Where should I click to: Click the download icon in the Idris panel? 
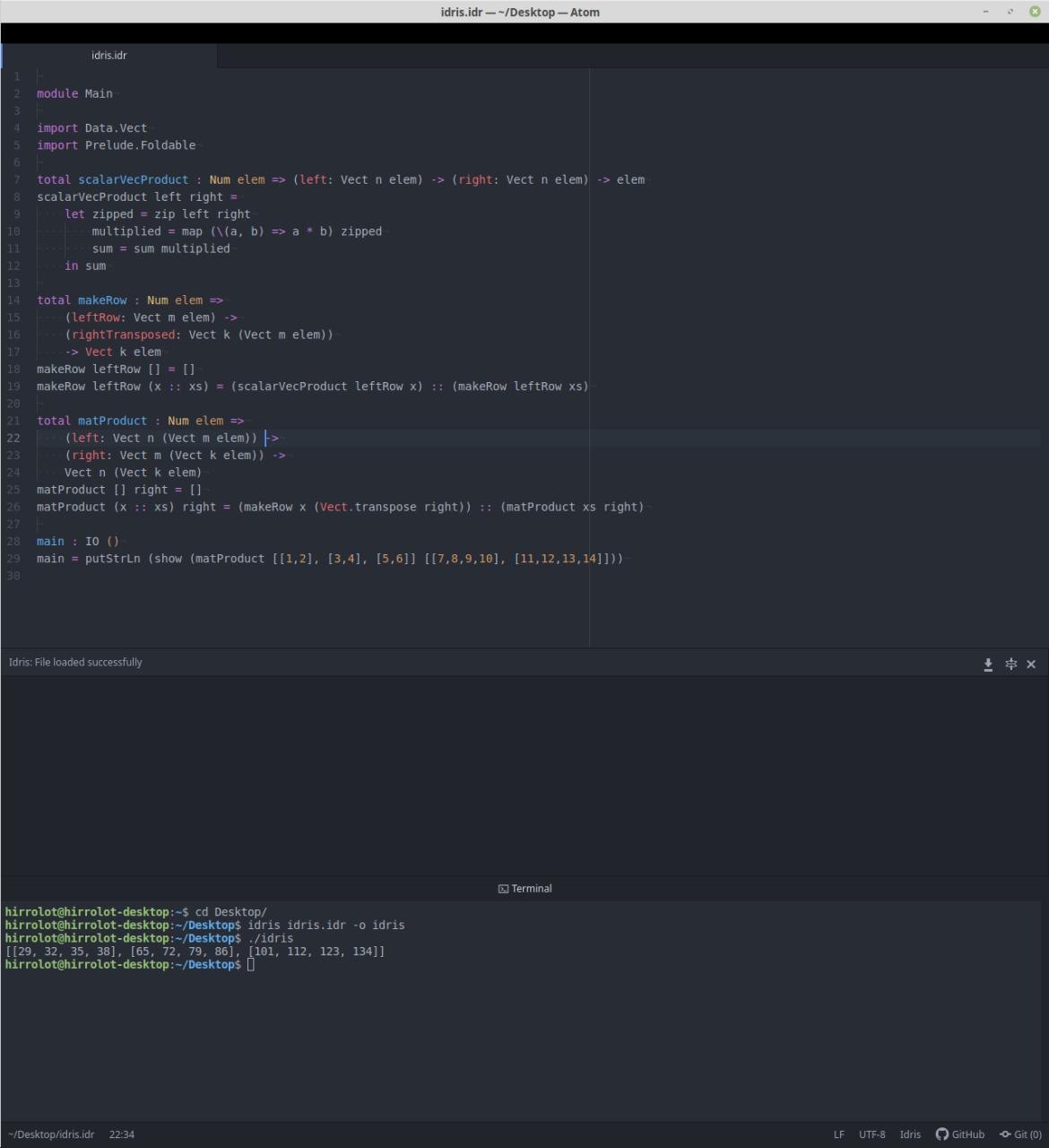coord(988,665)
